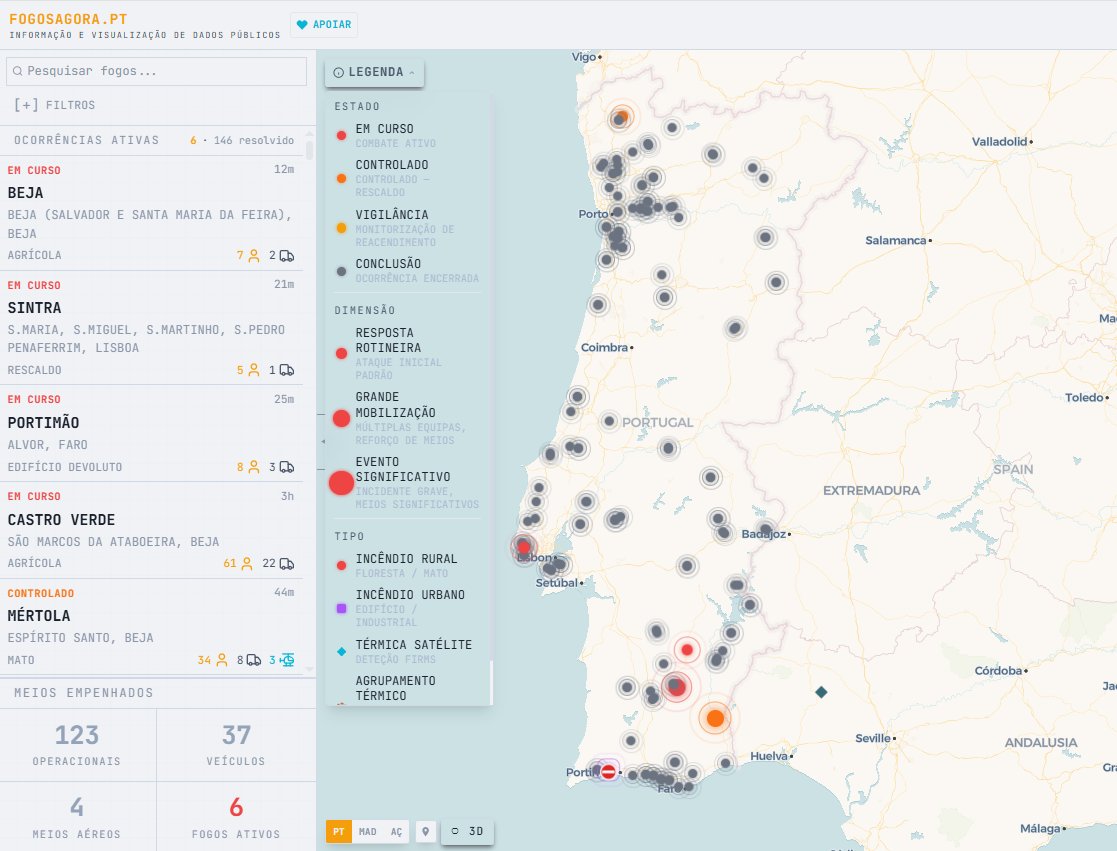
Task: Click the personnel icon in the Sintra row
Action: (x=254, y=370)
